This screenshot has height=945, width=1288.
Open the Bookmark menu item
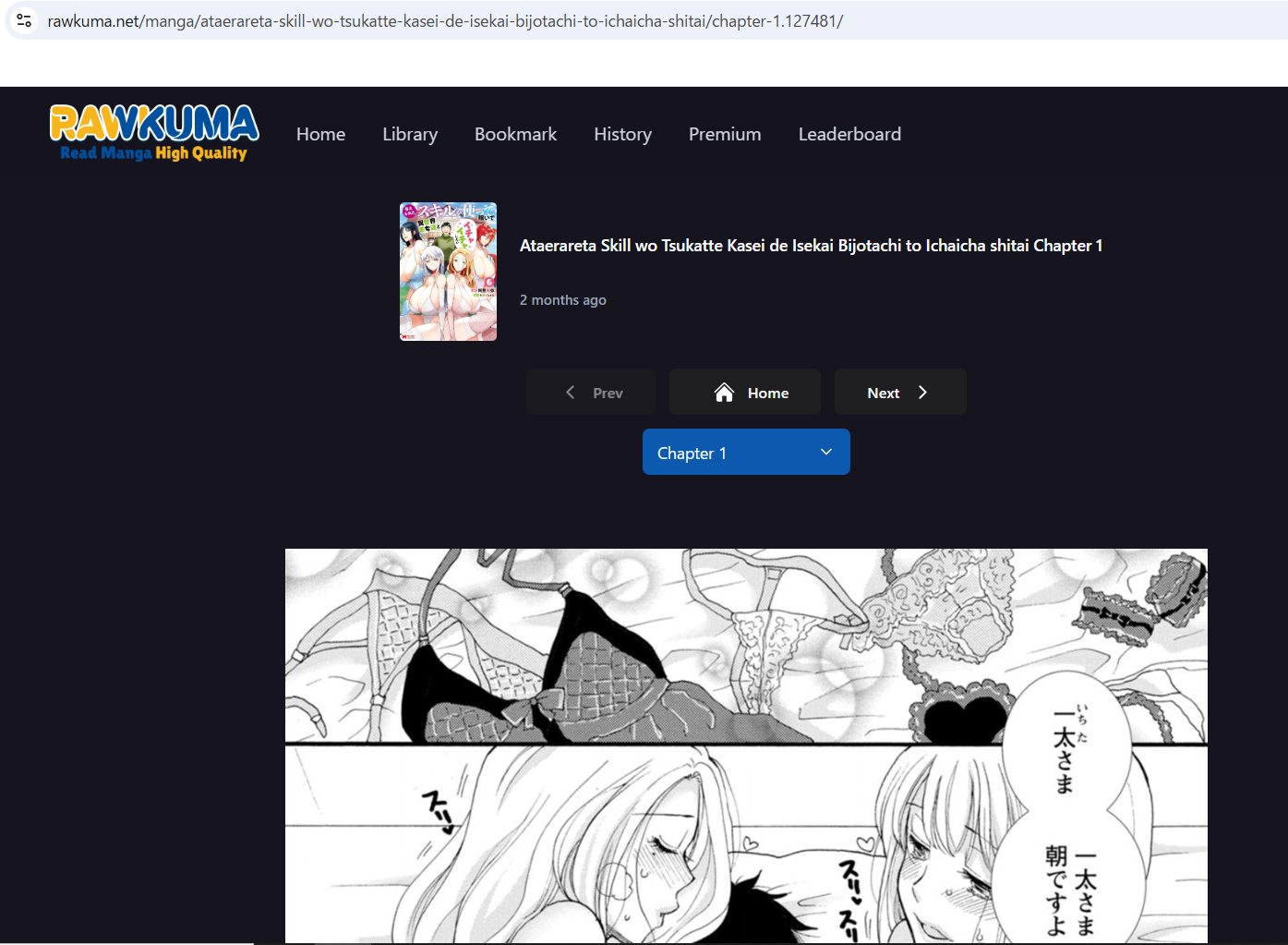point(515,134)
